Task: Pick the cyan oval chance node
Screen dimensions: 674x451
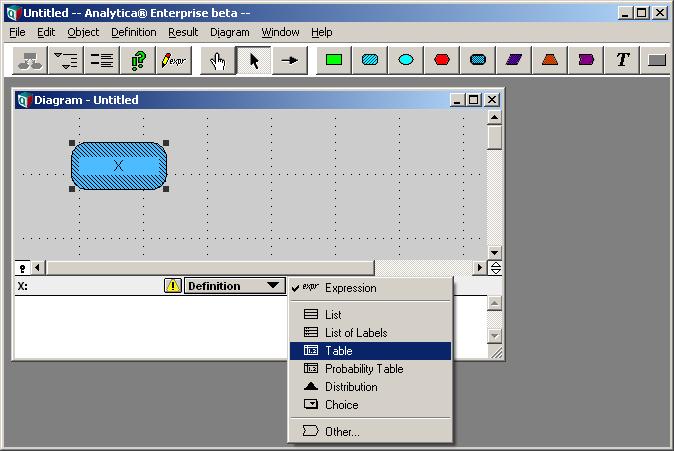Action: pos(406,61)
